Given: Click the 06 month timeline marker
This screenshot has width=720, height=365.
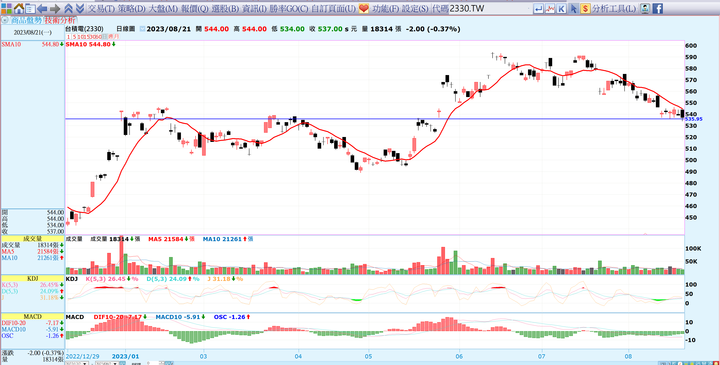Looking at the screenshot, I should pyautogui.click(x=459, y=356).
